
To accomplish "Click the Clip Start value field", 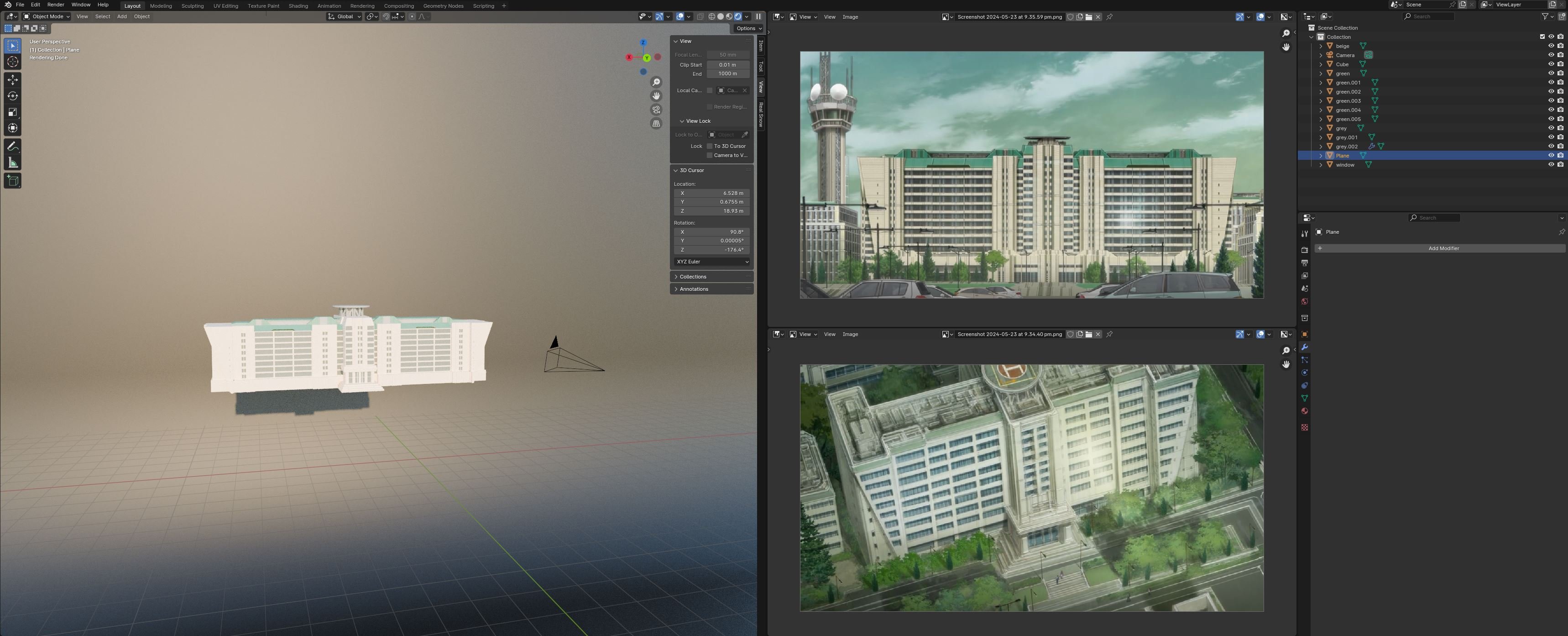I will (728, 64).
